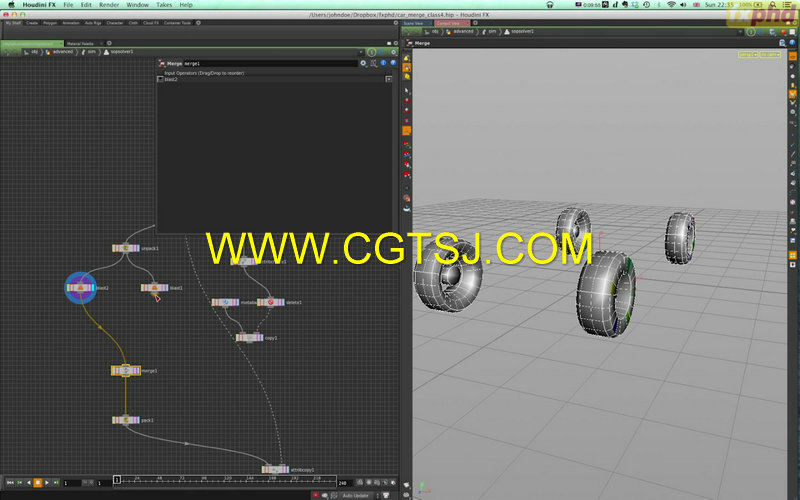Open the Auto Update mode dropdown
The image size is (800, 500).
coord(359,495)
